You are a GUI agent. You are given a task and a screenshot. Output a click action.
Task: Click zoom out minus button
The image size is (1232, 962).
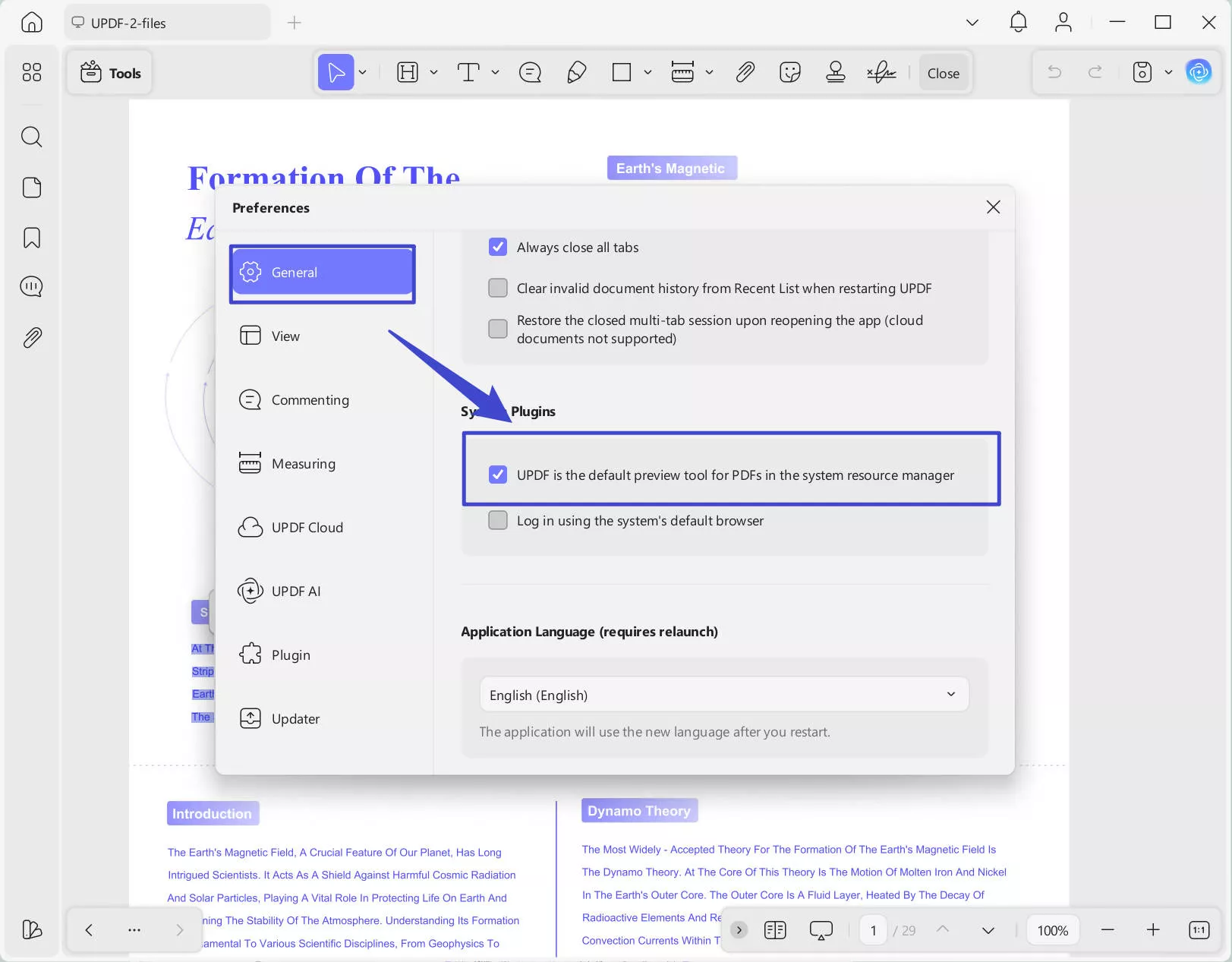click(x=1108, y=930)
